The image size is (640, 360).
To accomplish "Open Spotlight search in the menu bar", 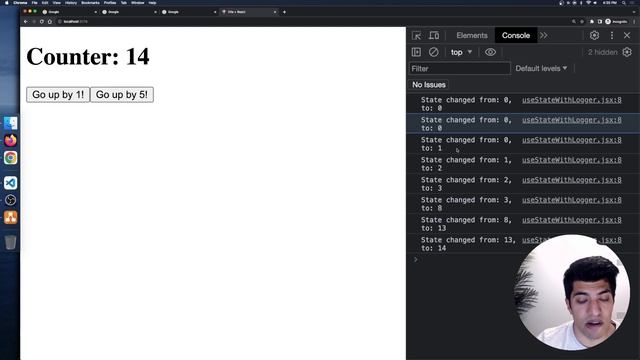I will point(624,2).
